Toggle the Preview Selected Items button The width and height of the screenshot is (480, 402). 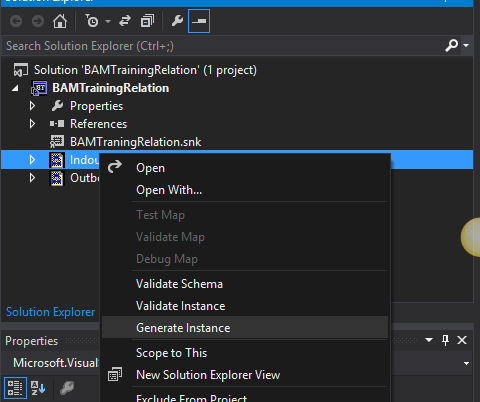(x=199, y=21)
